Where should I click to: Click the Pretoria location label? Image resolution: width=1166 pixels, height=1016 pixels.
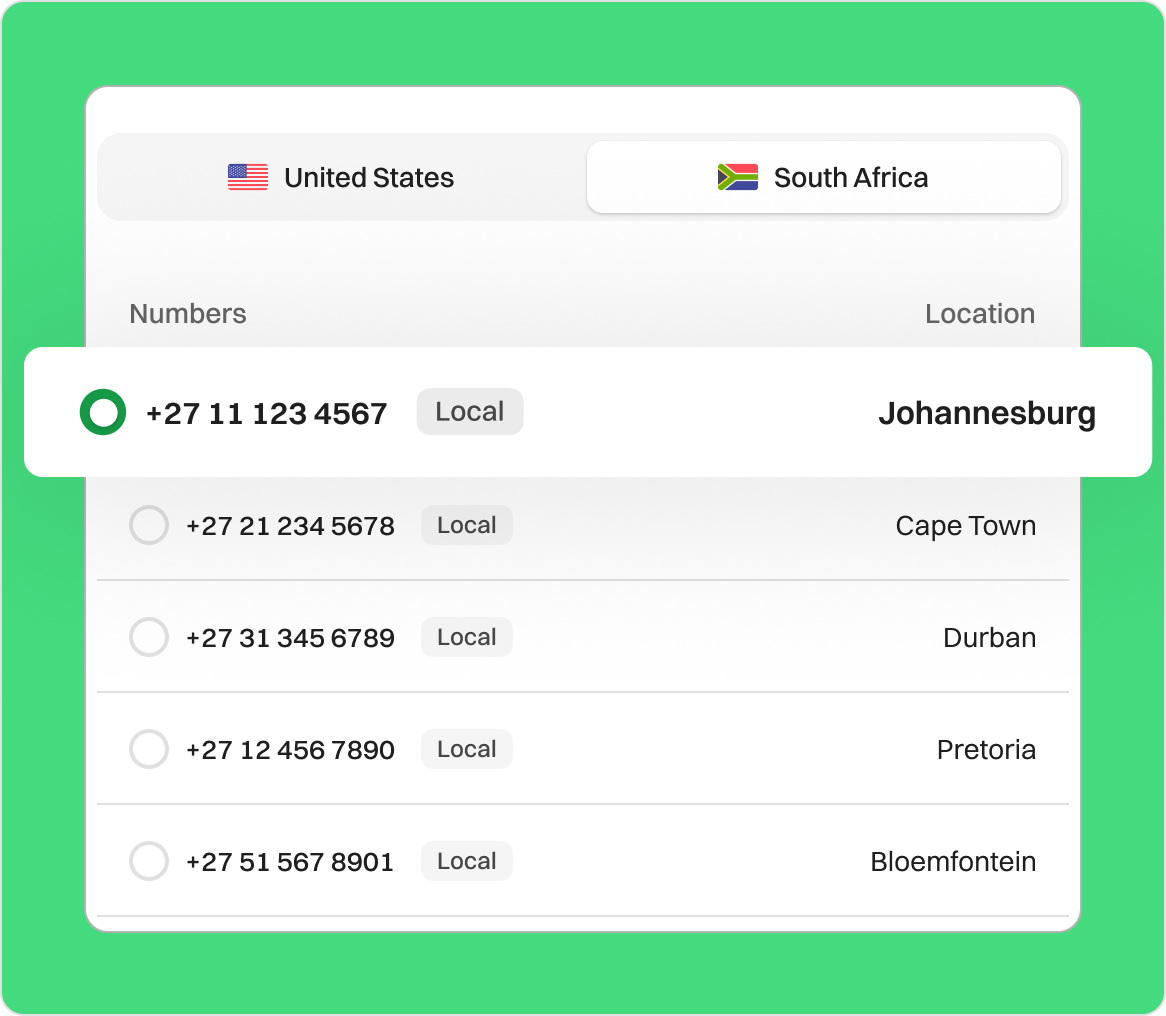(x=986, y=750)
